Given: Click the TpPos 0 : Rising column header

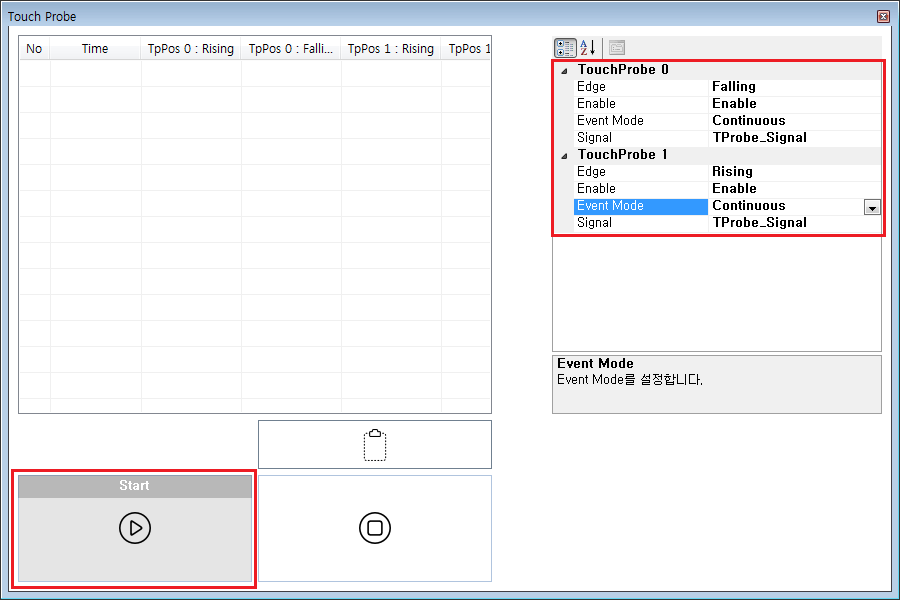Looking at the screenshot, I should (190, 49).
